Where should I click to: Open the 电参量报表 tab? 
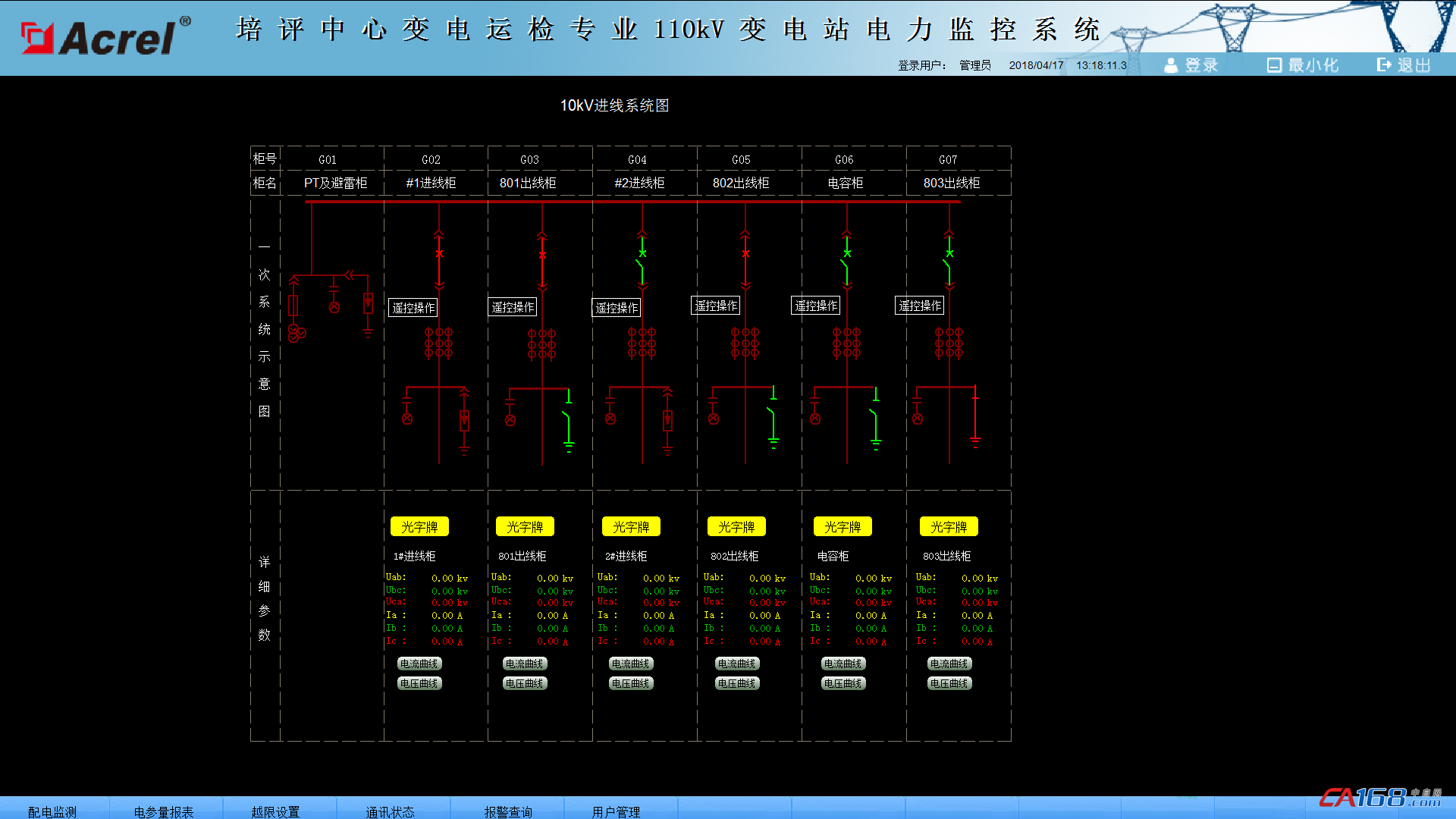164,811
